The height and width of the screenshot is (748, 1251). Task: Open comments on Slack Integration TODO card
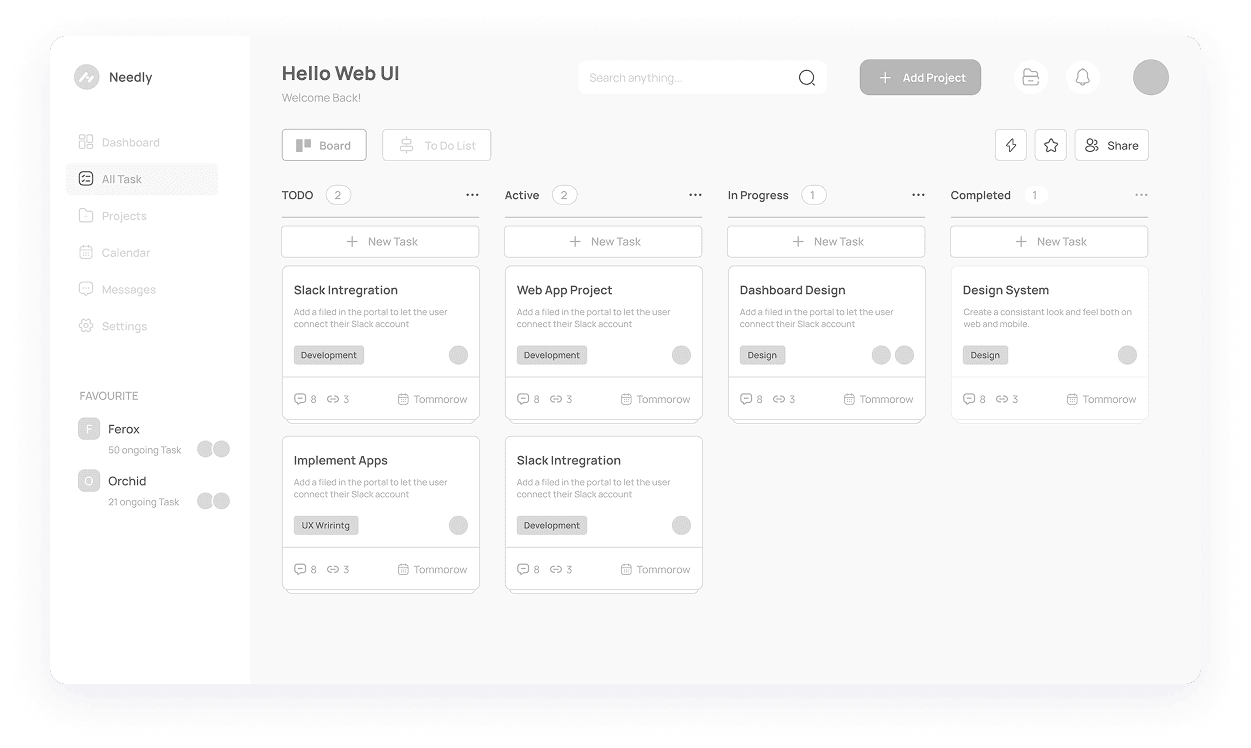coord(300,399)
